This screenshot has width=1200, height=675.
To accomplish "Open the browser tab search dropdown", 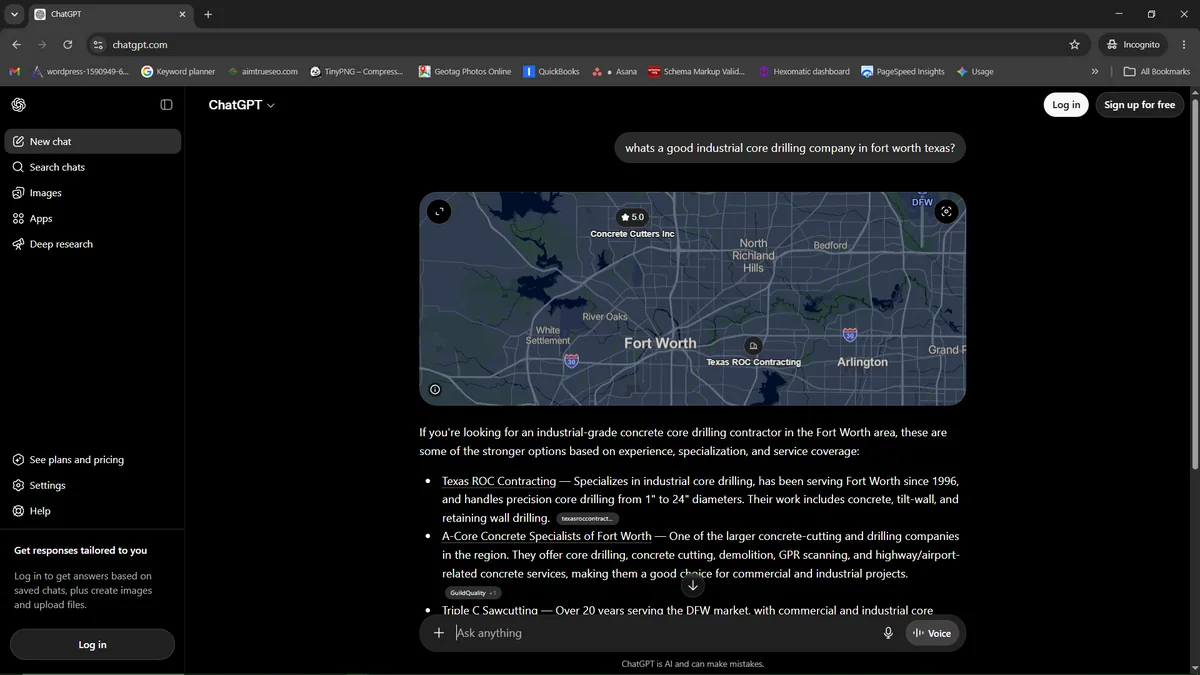I will (14, 15).
